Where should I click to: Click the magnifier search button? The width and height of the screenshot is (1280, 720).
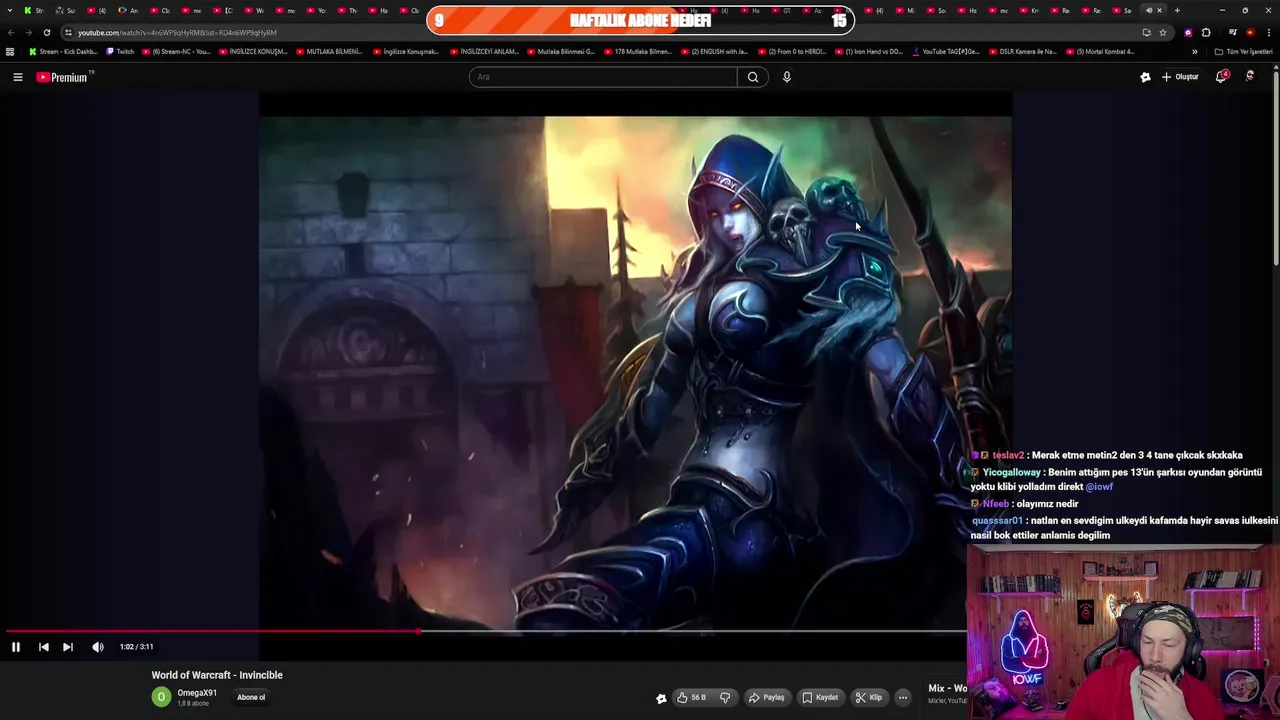click(753, 77)
